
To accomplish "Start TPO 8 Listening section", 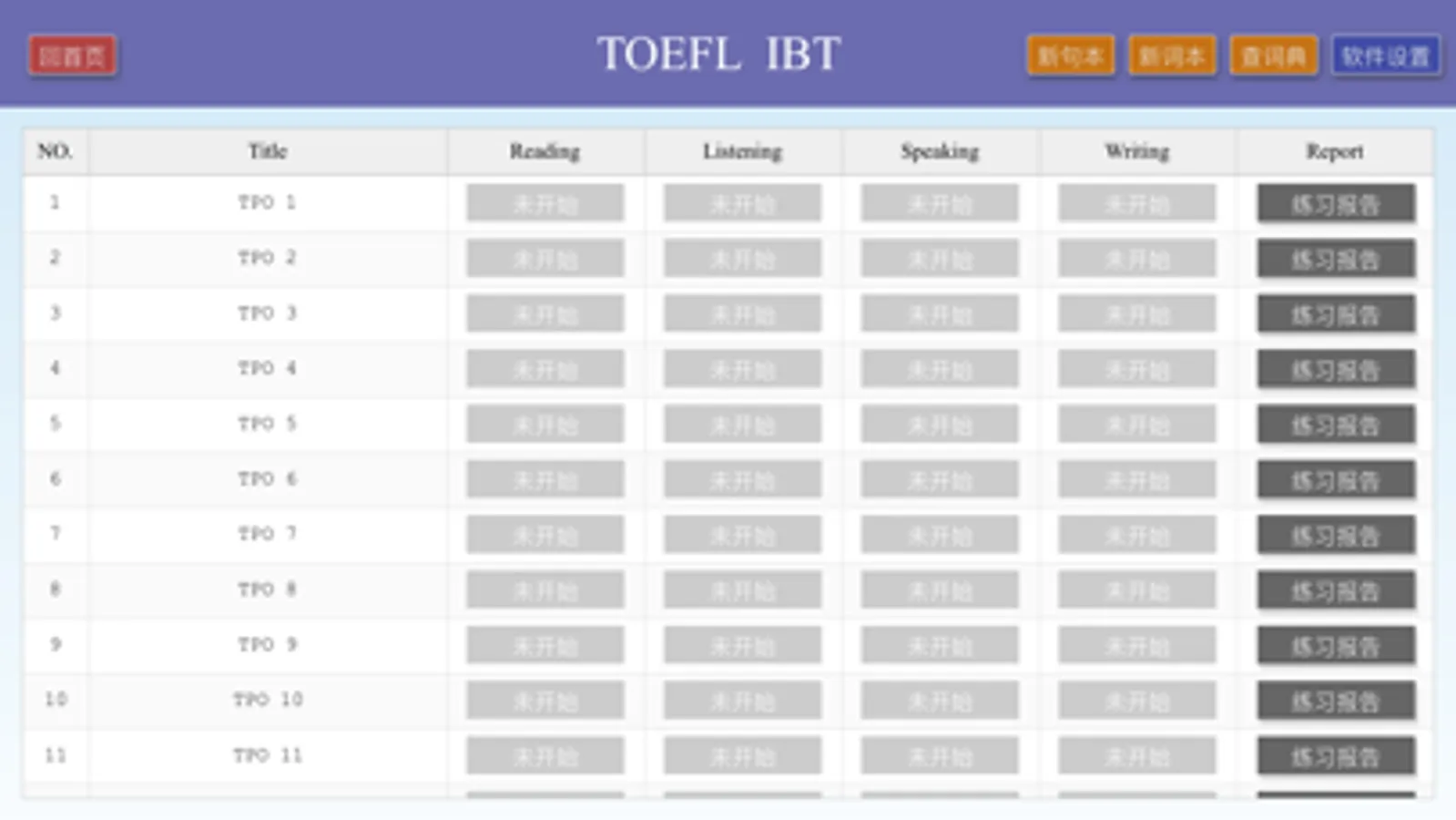I will 742,590.
